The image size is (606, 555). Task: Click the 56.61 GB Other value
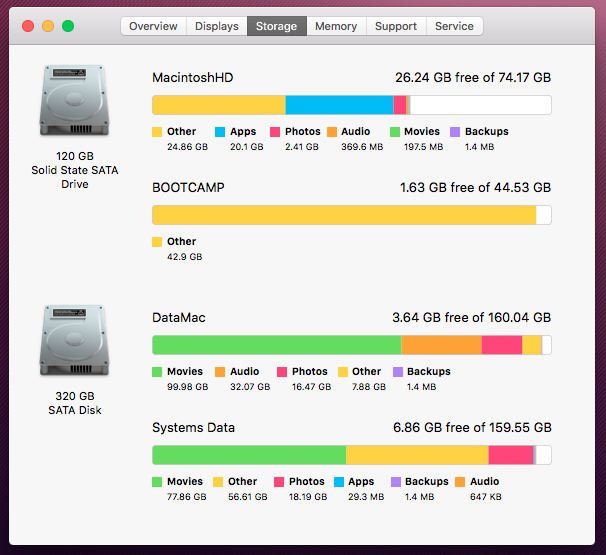pyautogui.click(x=248, y=497)
